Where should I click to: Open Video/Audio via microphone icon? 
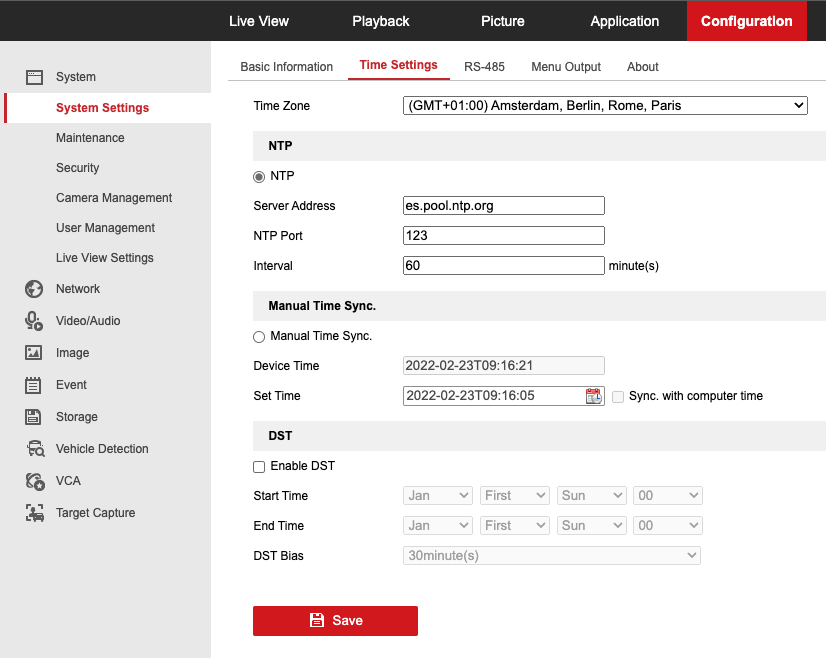[x=34, y=321]
